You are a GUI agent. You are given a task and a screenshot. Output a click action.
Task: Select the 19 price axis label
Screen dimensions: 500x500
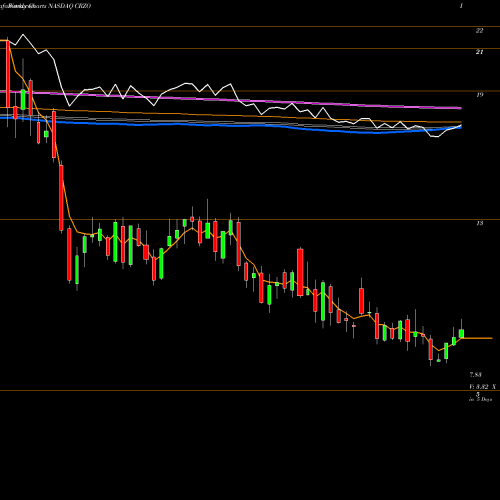pyautogui.click(x=479, y=95)
